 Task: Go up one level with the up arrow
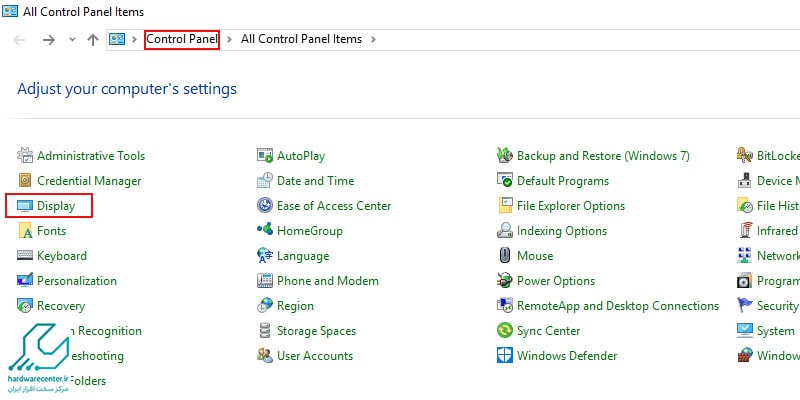(x=92, y=40)
